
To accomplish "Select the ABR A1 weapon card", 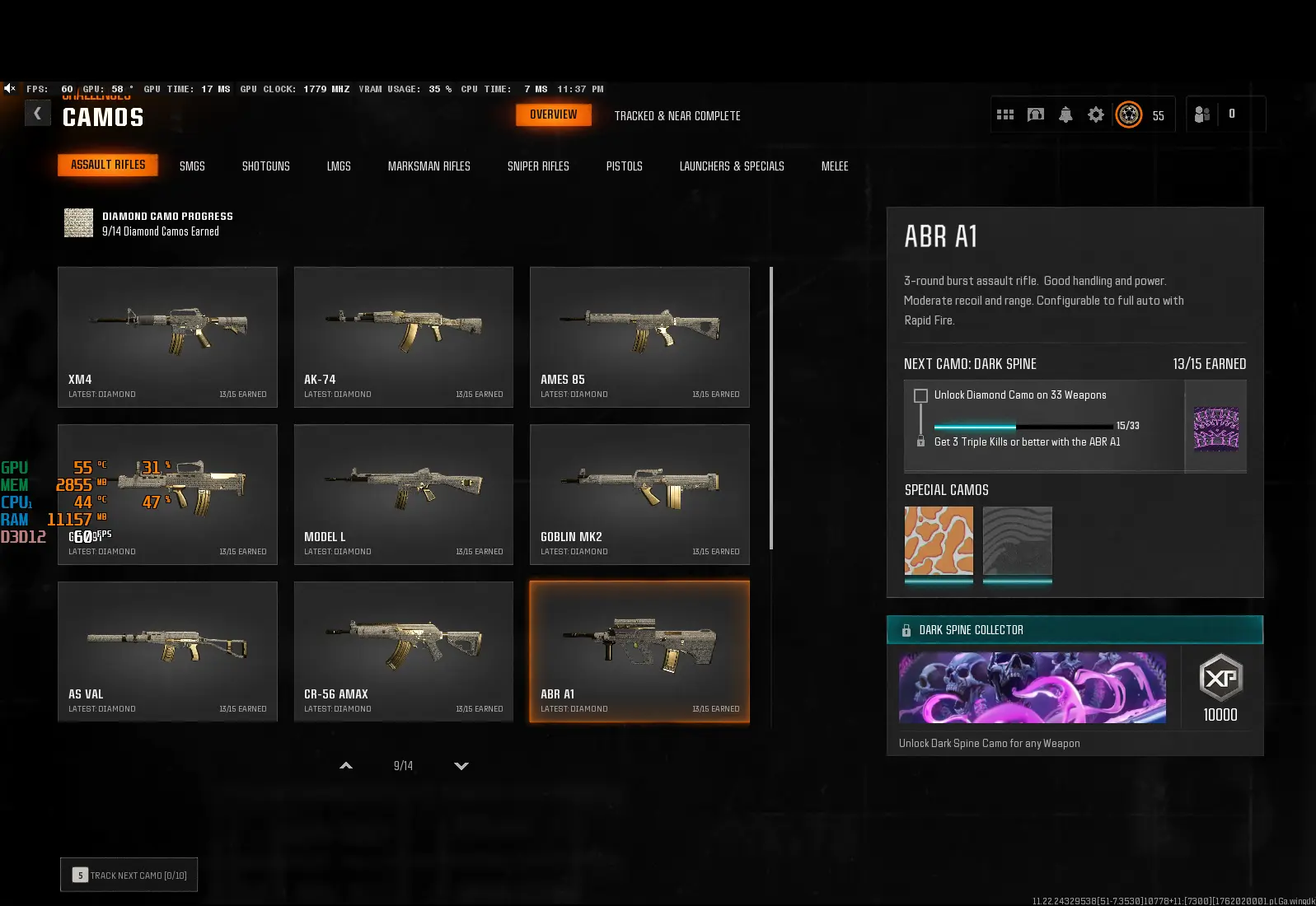I will 639,651.
